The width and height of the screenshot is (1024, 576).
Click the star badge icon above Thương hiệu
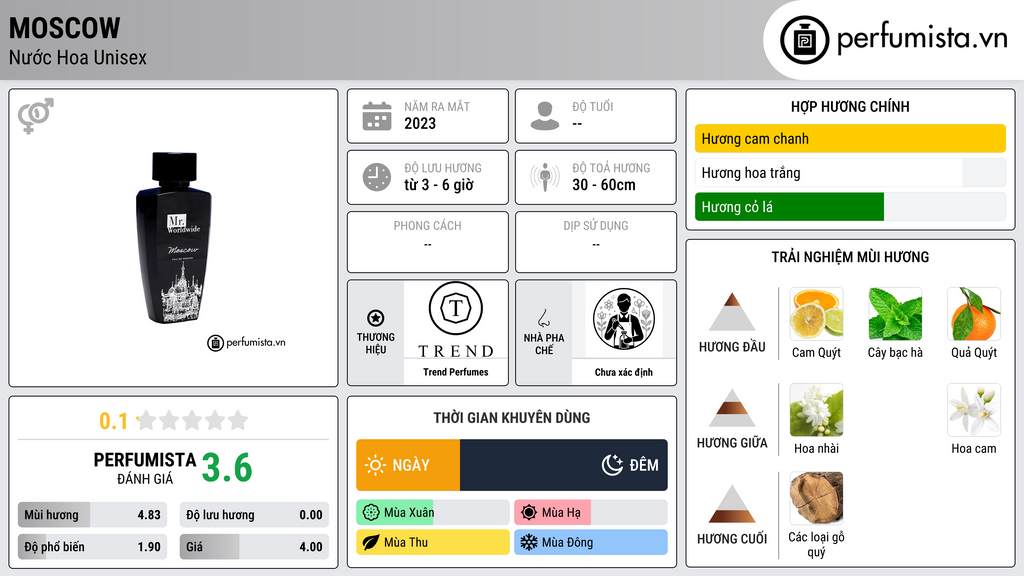[376, 318]
